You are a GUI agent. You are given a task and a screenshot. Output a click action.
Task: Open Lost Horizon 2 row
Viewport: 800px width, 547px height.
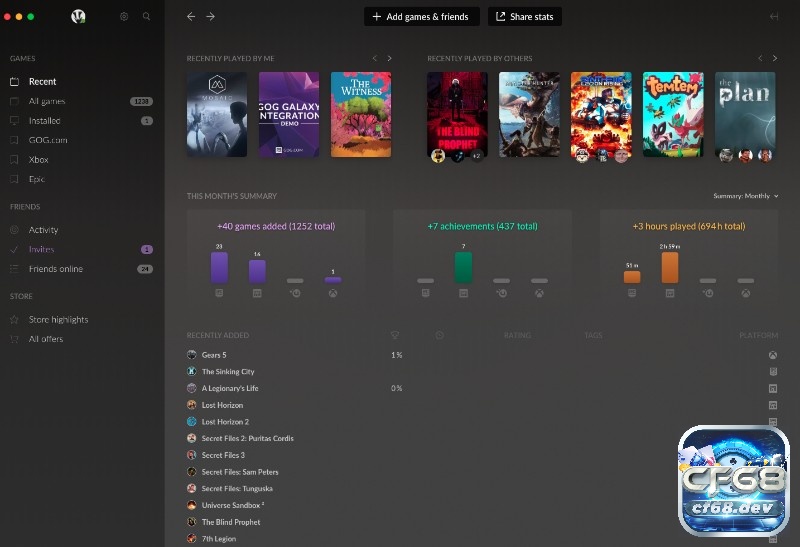[482, 421]
